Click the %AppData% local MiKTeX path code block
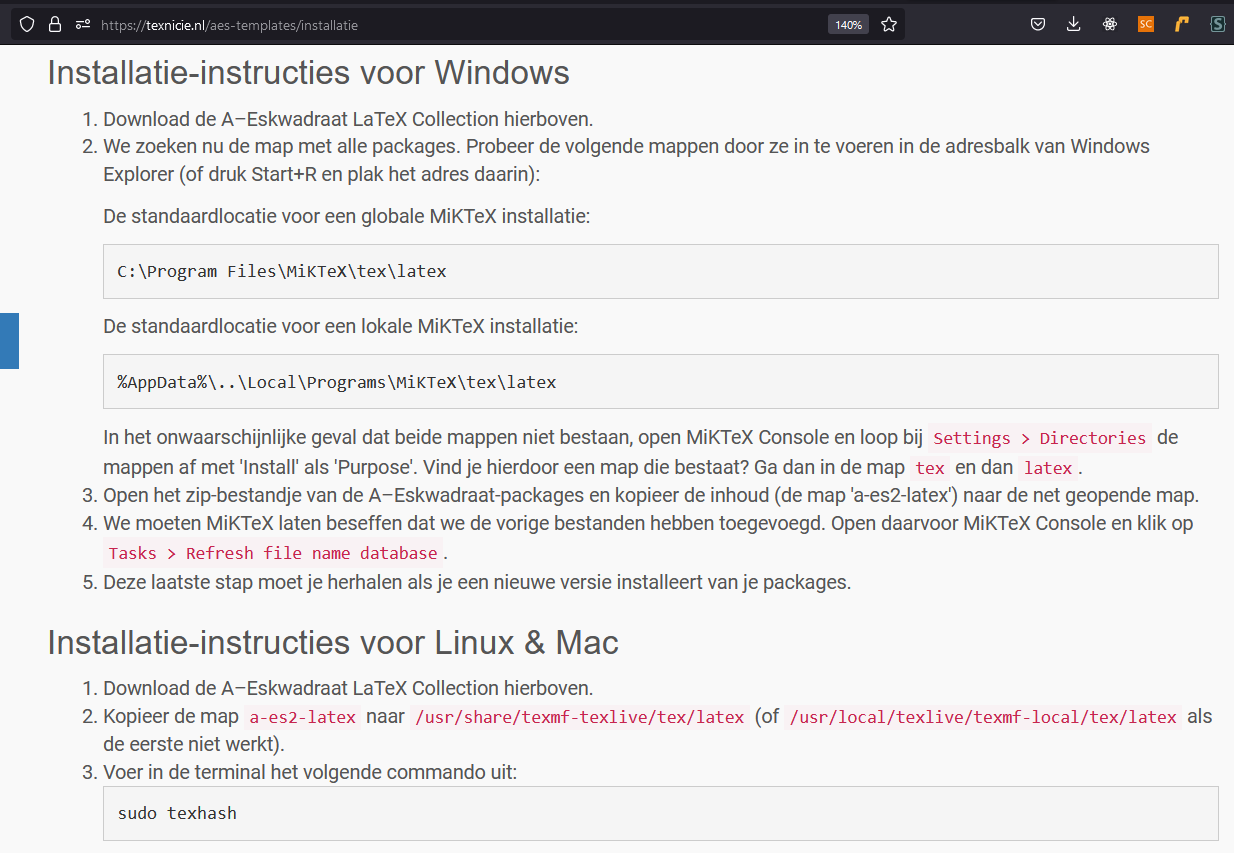This screenshot has height=853, width=1234. (660, 381)
